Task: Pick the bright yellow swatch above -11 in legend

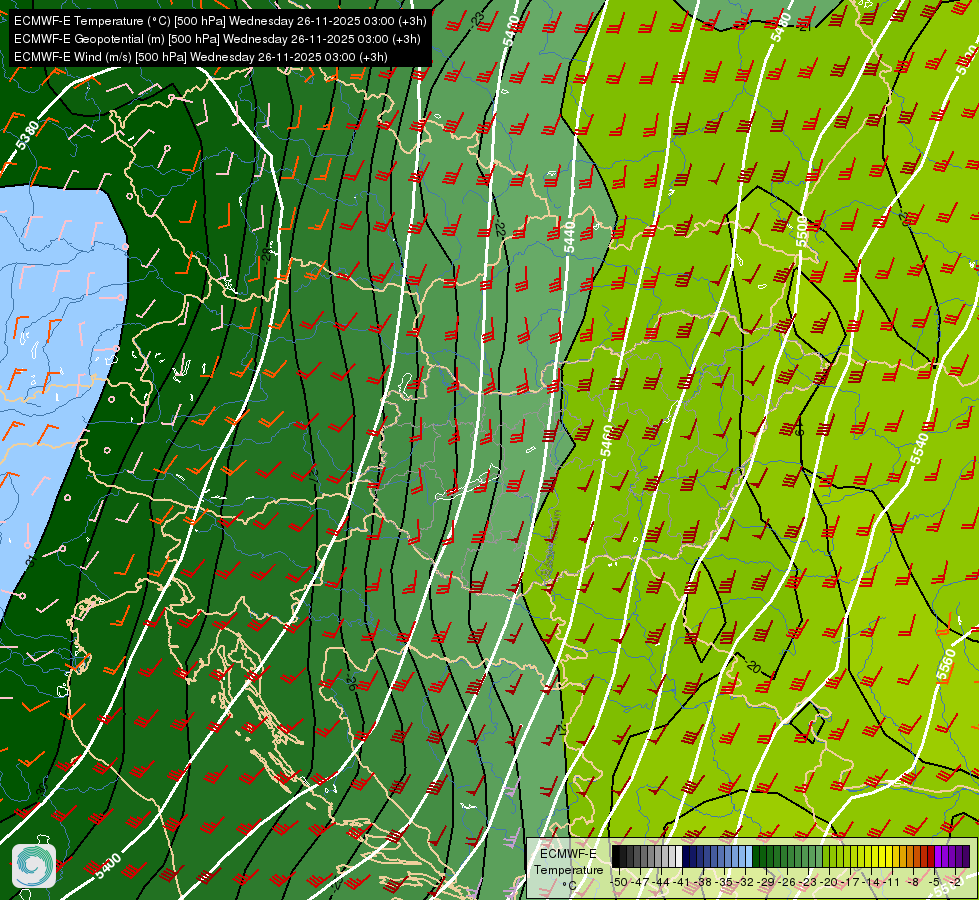Action: point(889,856)
